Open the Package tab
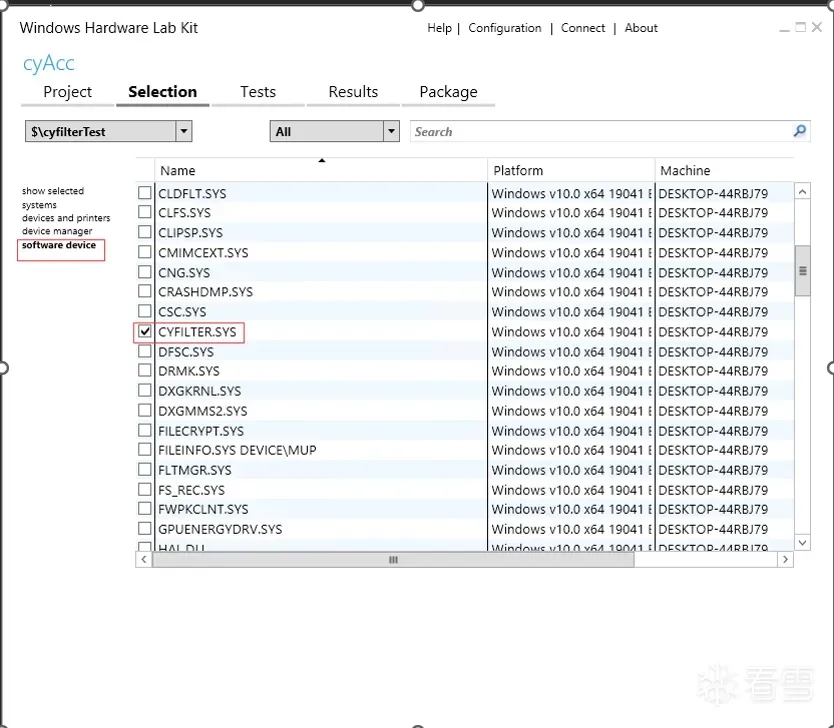 pos(448,92)
